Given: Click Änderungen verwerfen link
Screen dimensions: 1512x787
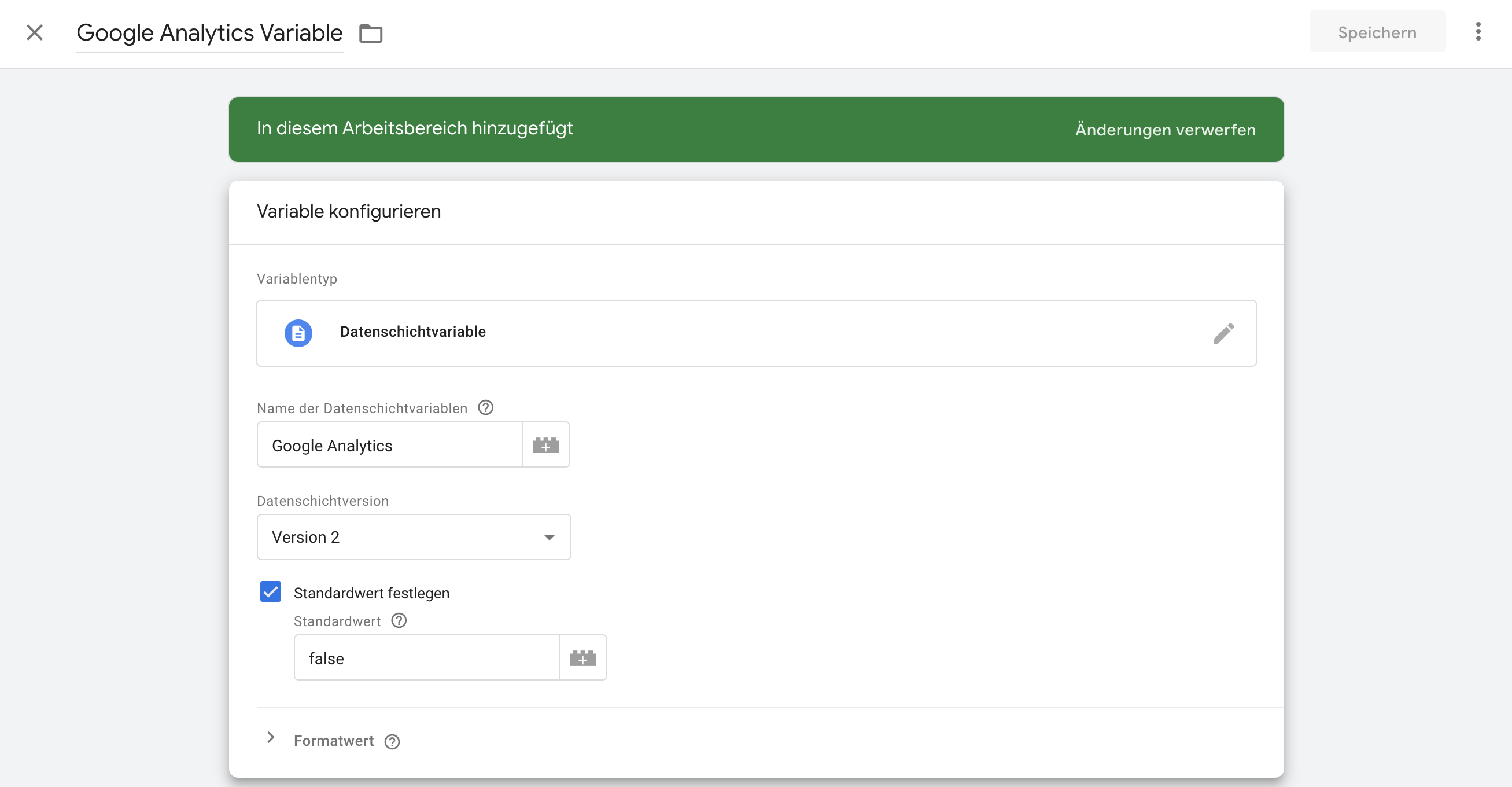Looking at the screenshot, I should coord(1165,129).
